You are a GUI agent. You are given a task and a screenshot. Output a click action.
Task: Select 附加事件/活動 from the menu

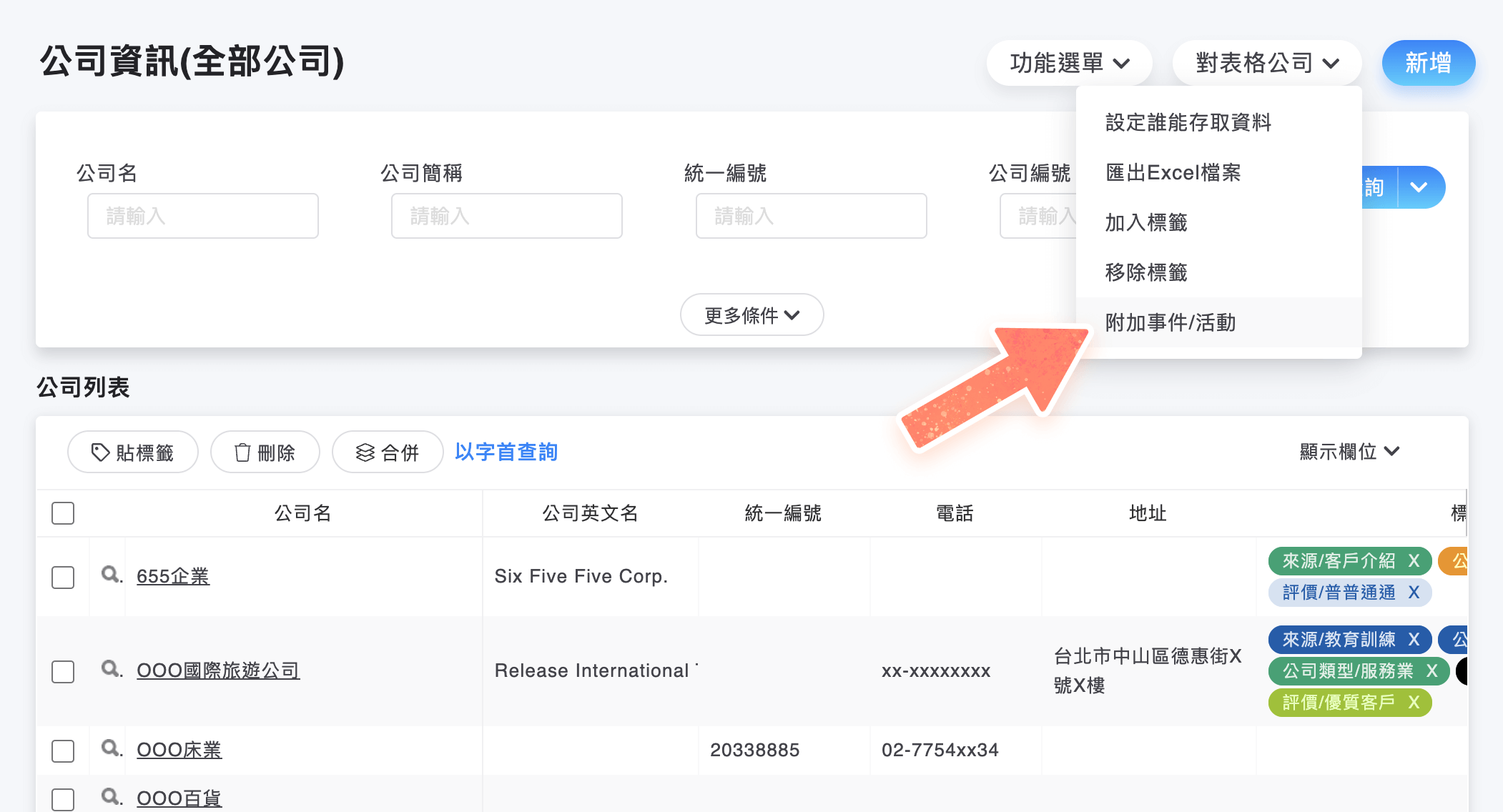coord(1170,323)
